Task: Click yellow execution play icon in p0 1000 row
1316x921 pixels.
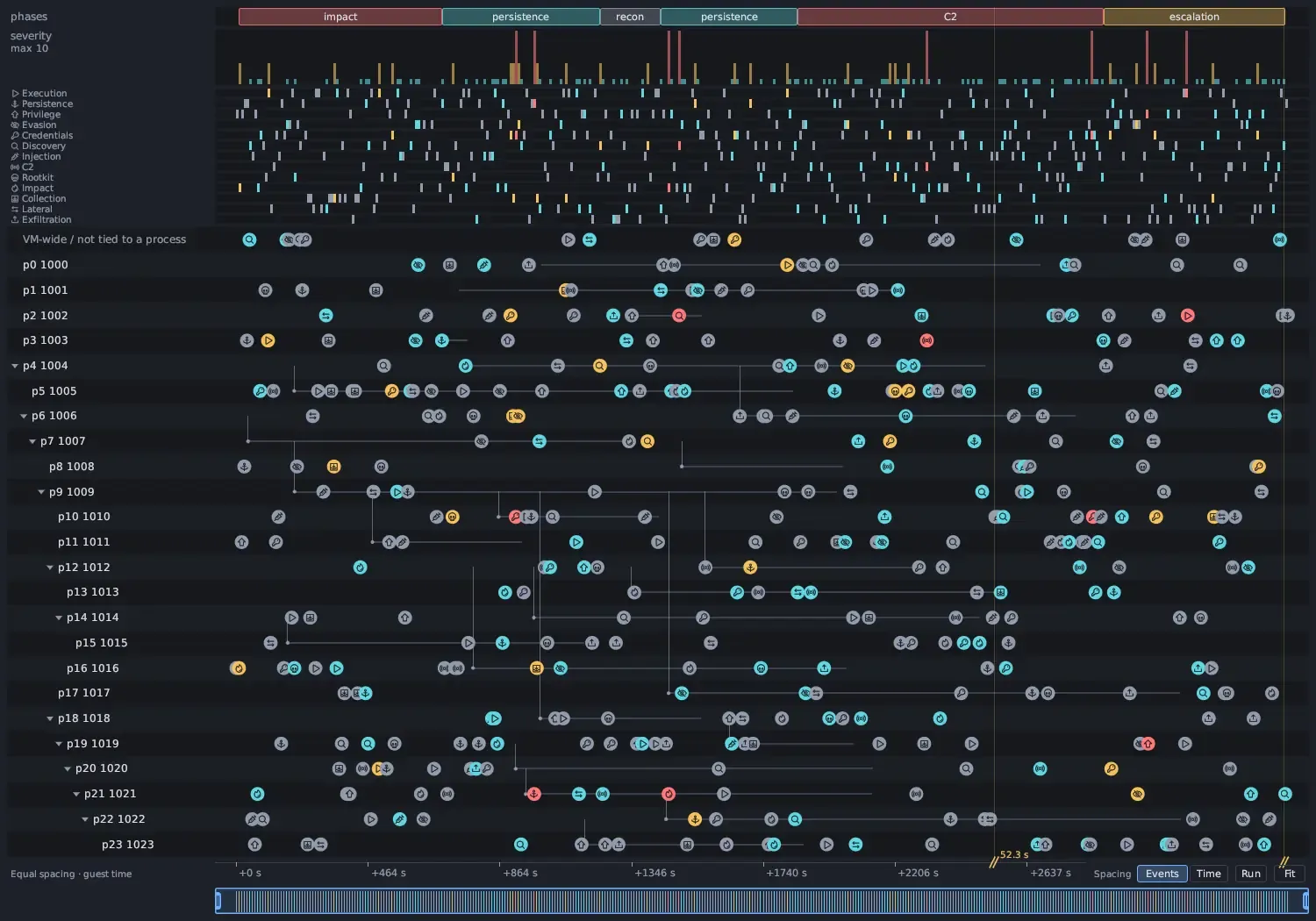Action: (787, 265)
